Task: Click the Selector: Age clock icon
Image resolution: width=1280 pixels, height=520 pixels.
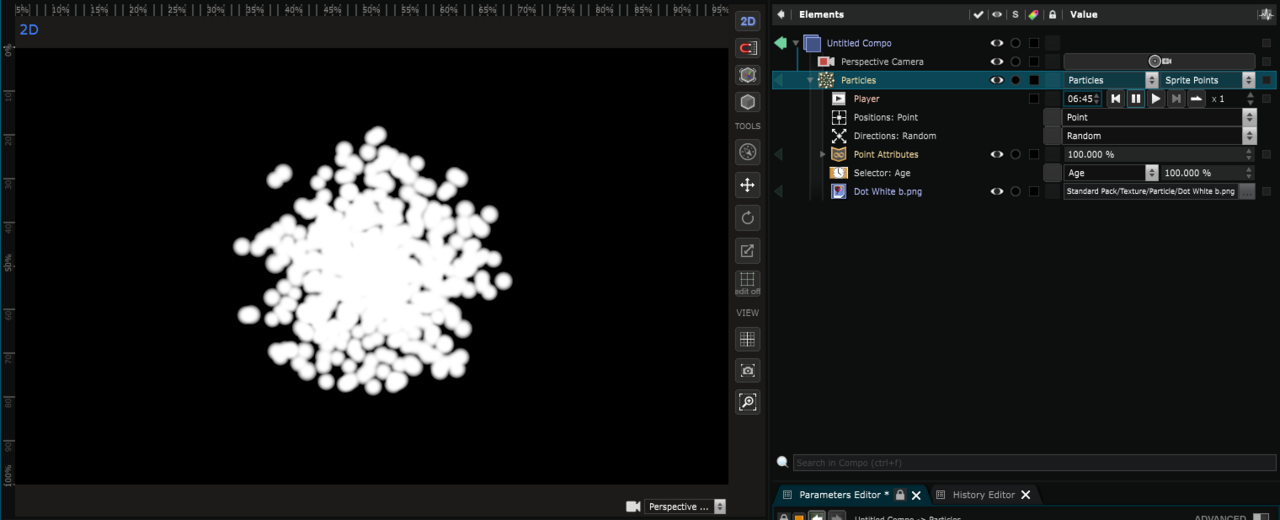Action: tap(839, 173)
